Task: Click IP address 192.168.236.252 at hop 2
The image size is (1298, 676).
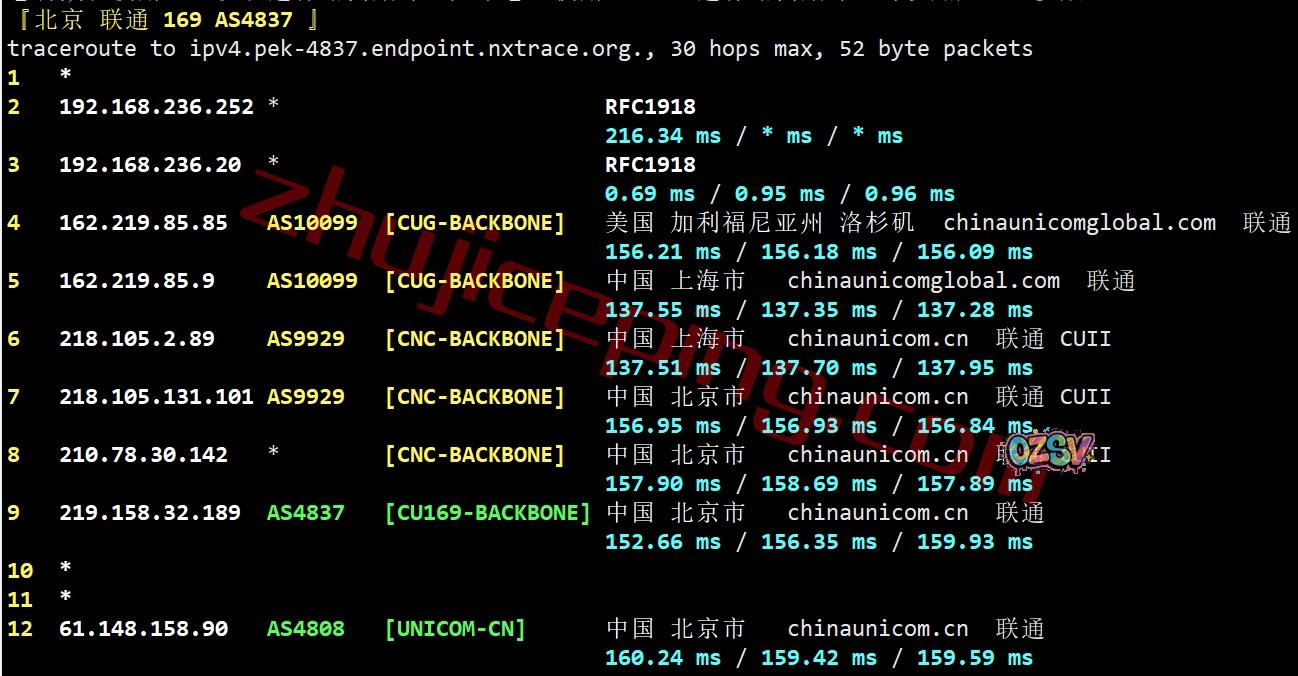Action: (156, 106)
